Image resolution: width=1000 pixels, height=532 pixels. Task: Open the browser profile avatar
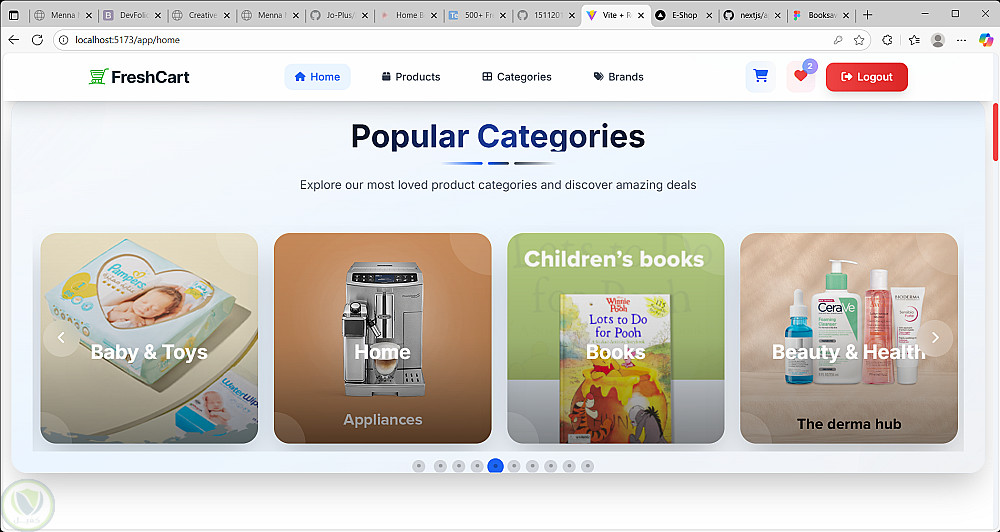pos(938,40)
